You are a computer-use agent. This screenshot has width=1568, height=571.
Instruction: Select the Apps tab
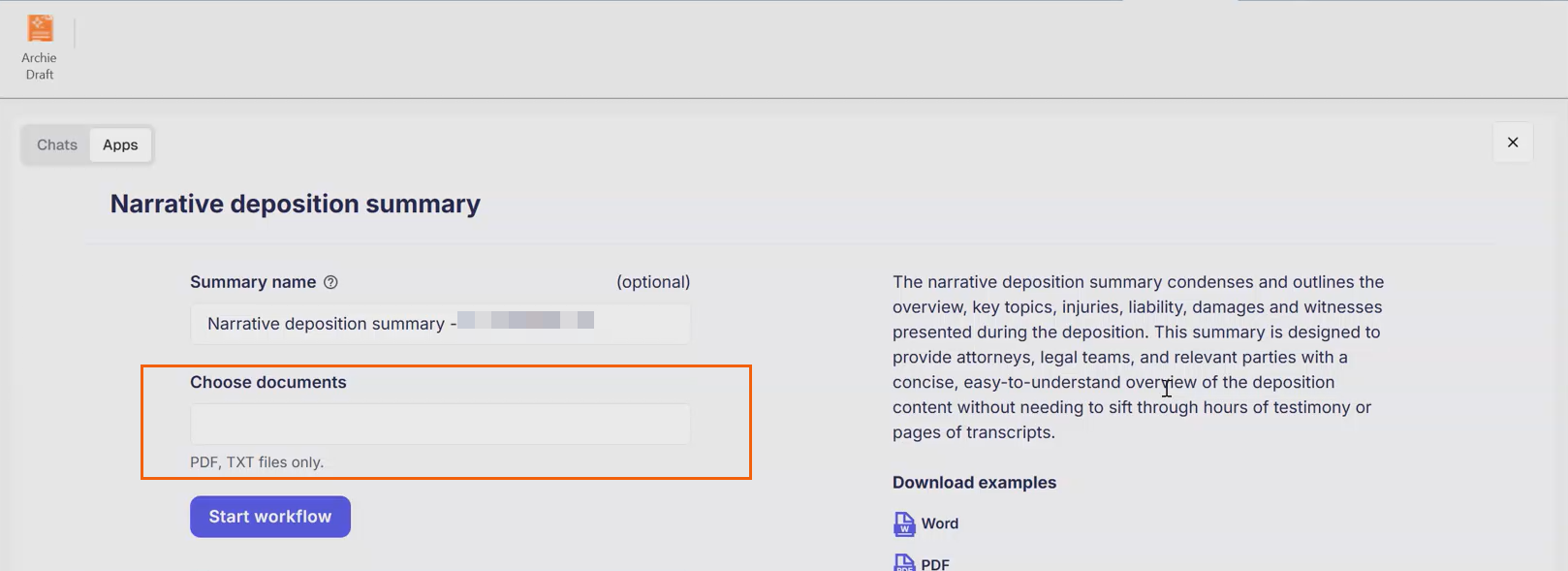120,145
